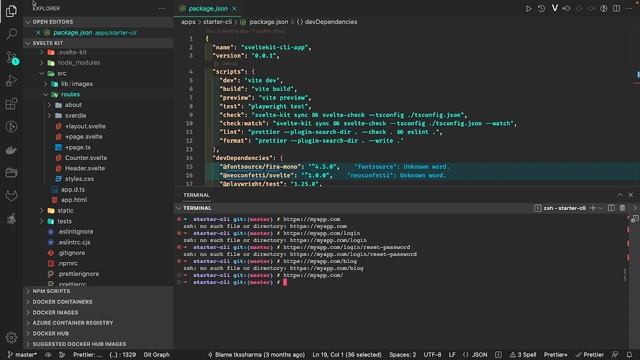This screenshot has height=360, width=640.
Task: Expand the Azure Container Registry section
Action: pyautogui.click(x=98, y=323)
